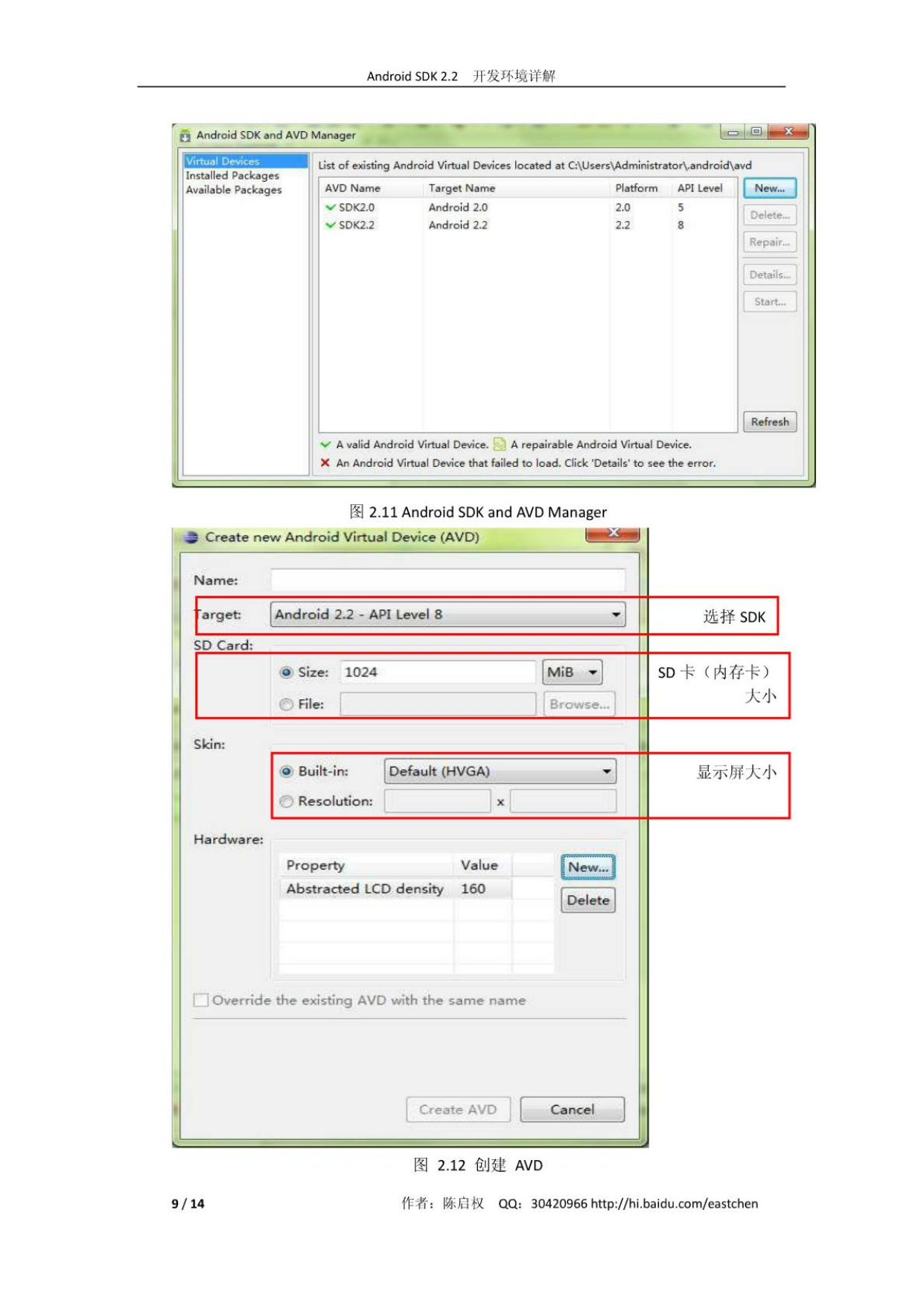Click the valid device legend check icon
924x1306 pixels.
325,445
